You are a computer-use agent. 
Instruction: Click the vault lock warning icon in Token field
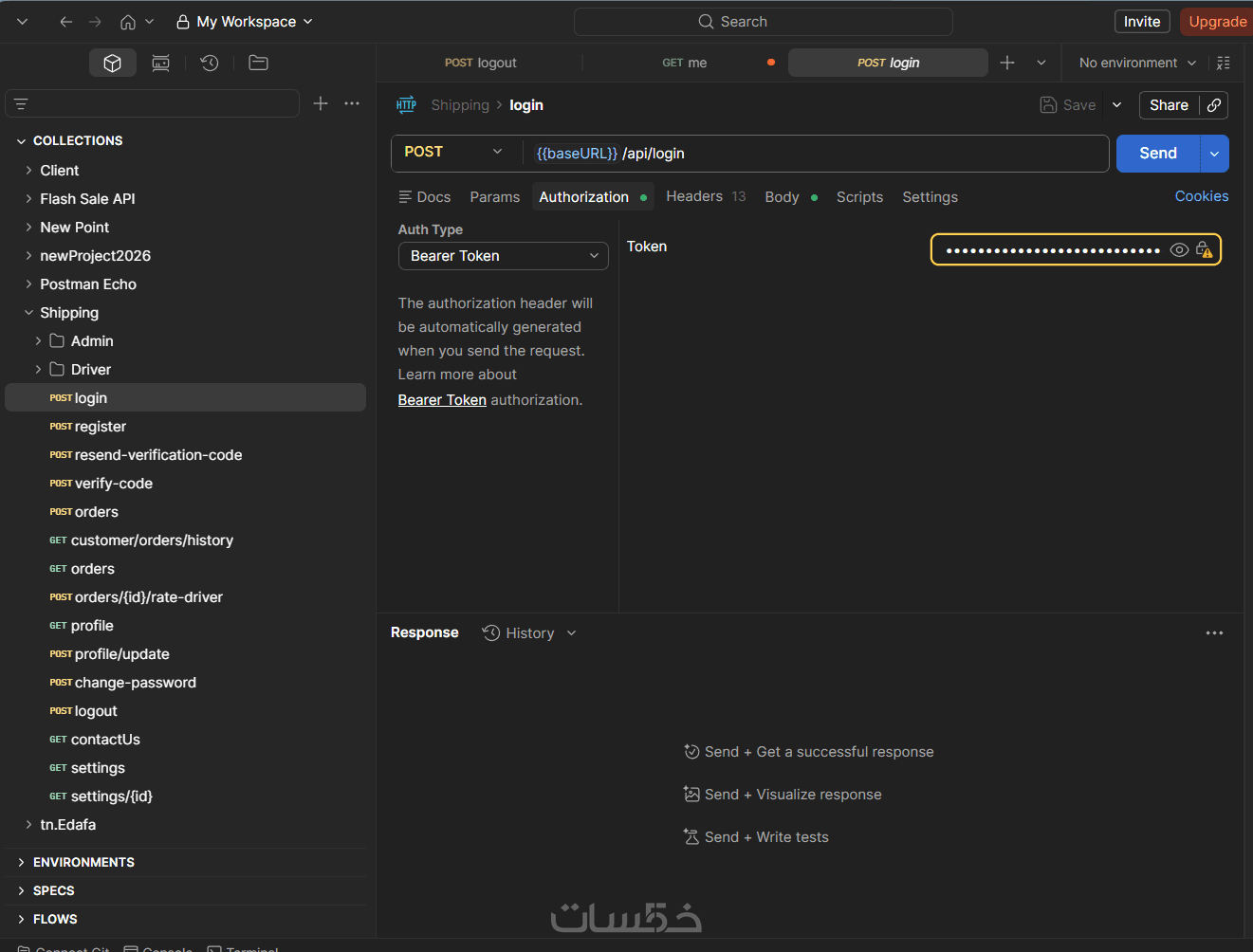(1205, 250)
